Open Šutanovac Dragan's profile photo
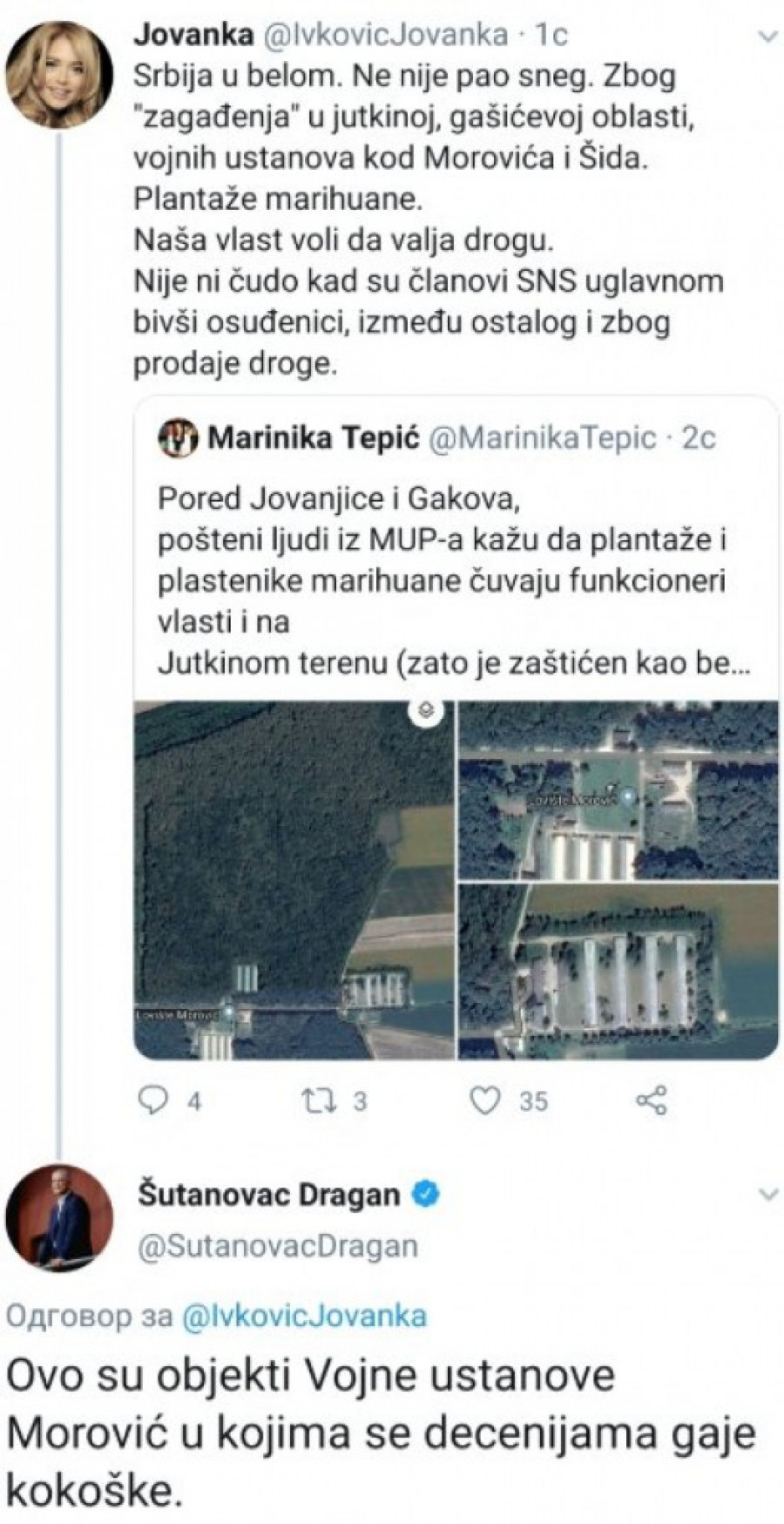The width and height of the screenshot is (784, 1524). tap(59, 1217)
